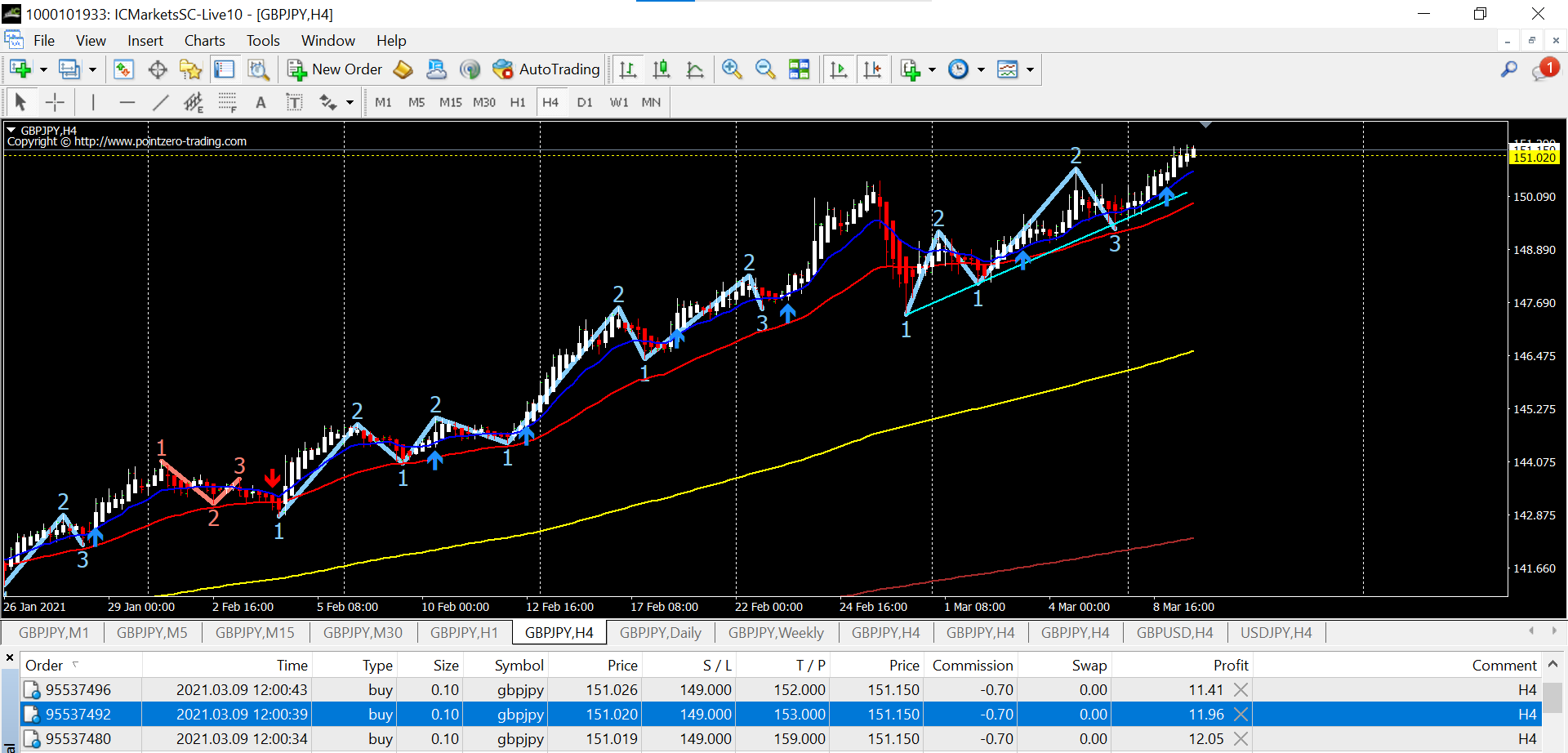Tile chart windows with grid icon
Image resolution: width=1568 pixels, height=753 pixels.
[x=800, y=69]
